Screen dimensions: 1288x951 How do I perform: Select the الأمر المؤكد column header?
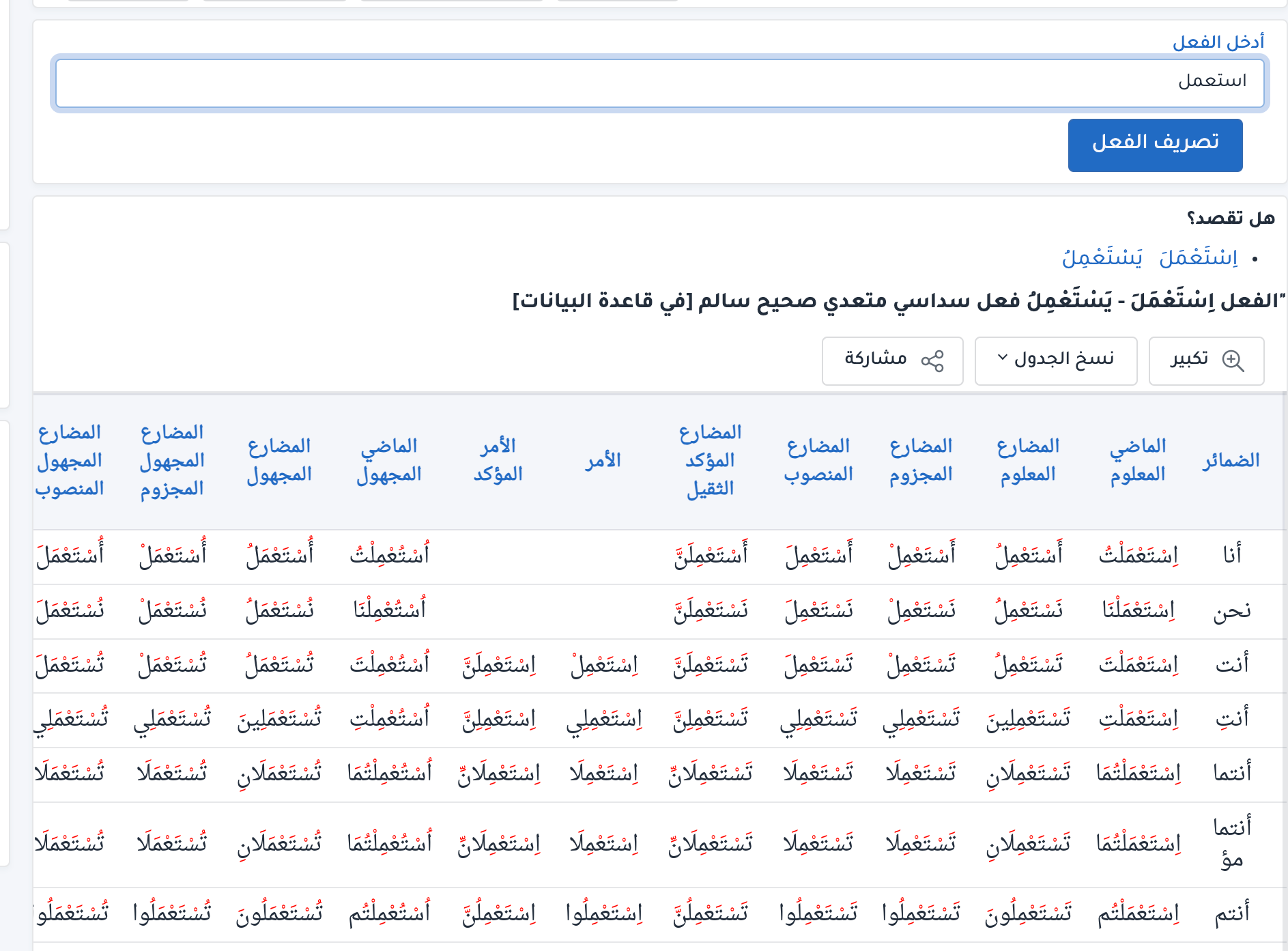pyautogui.click(x=498, y=460)
